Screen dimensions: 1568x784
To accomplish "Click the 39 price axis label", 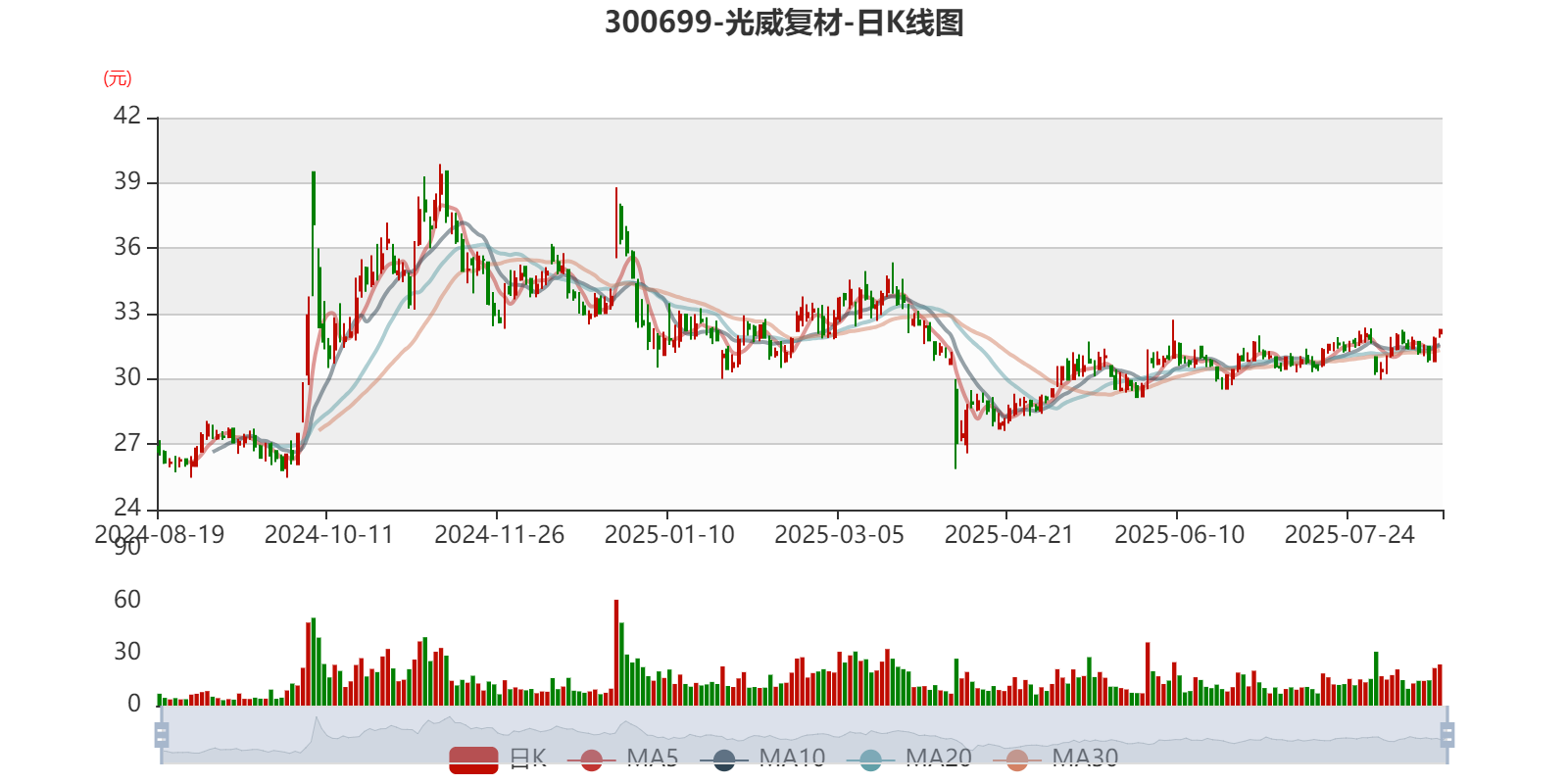I will (x=127, y=181).
